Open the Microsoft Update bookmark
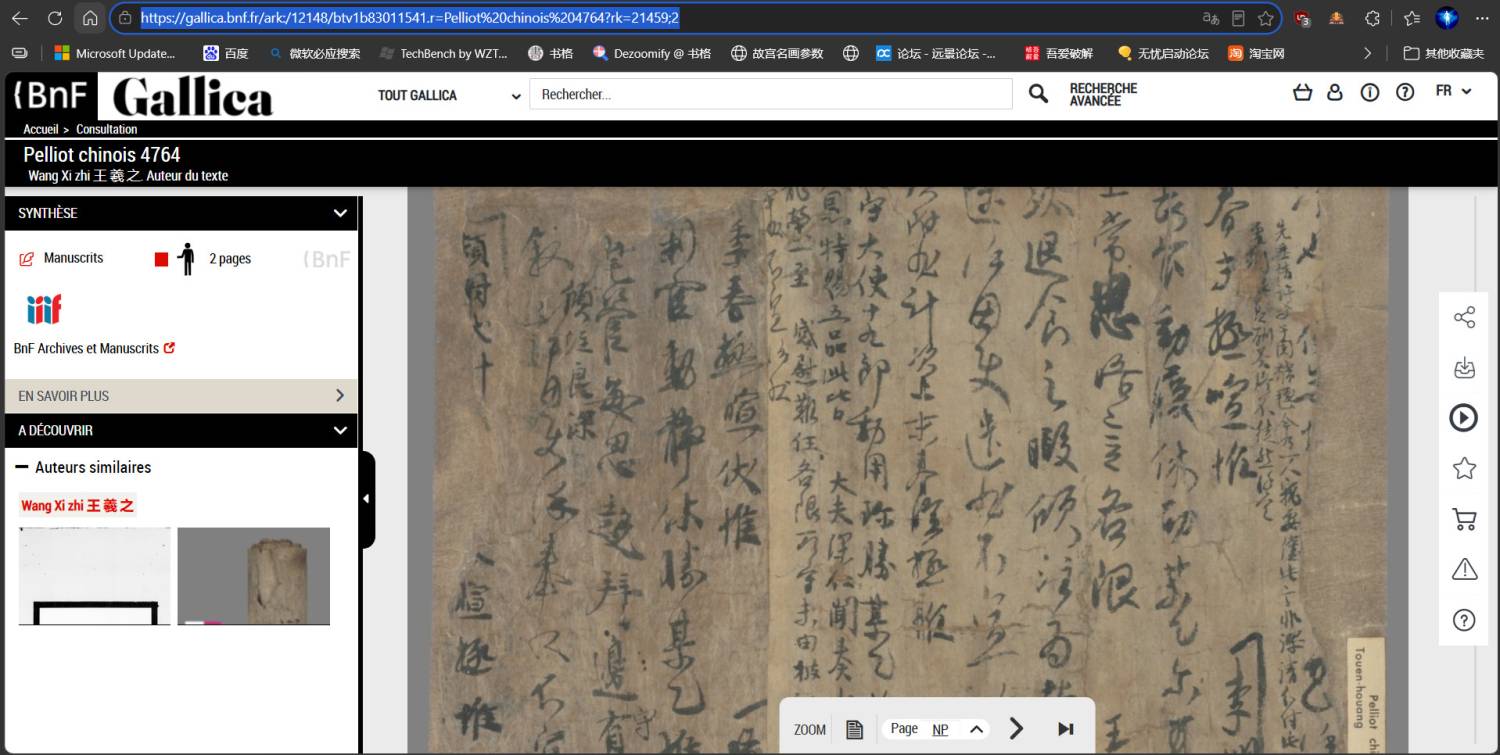The height and width of the screenshot is (755, 1500). click(114, 53)
